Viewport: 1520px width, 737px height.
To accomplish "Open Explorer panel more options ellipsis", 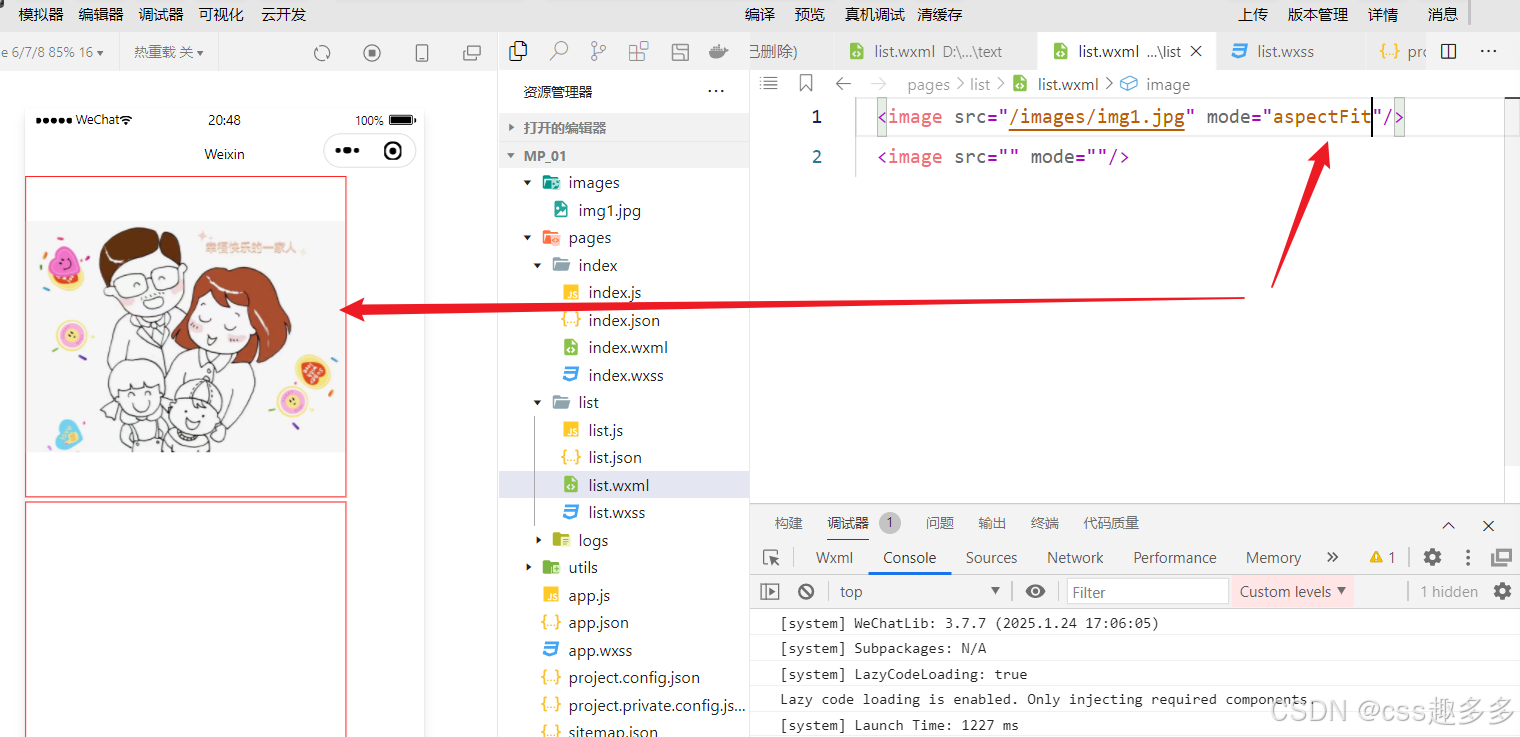I will tap(716, 91).
